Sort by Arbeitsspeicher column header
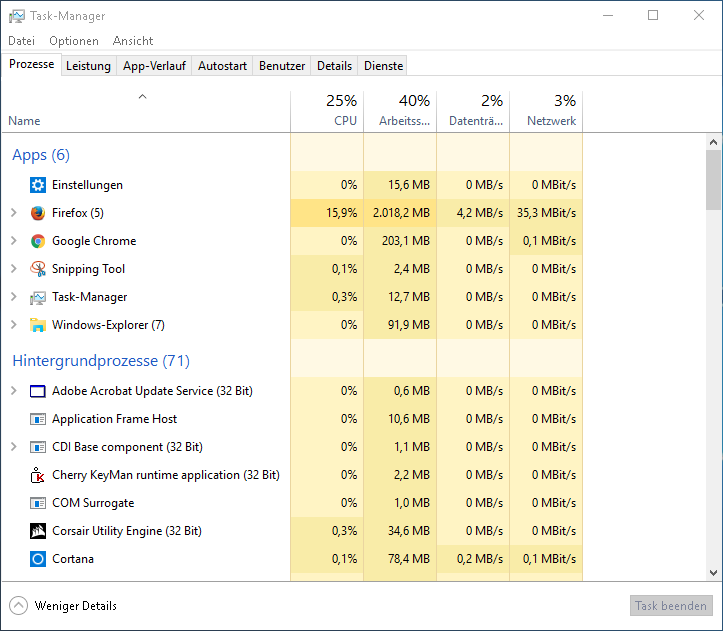The width and height of the screenshot is (723, 631). coord(400,112)
